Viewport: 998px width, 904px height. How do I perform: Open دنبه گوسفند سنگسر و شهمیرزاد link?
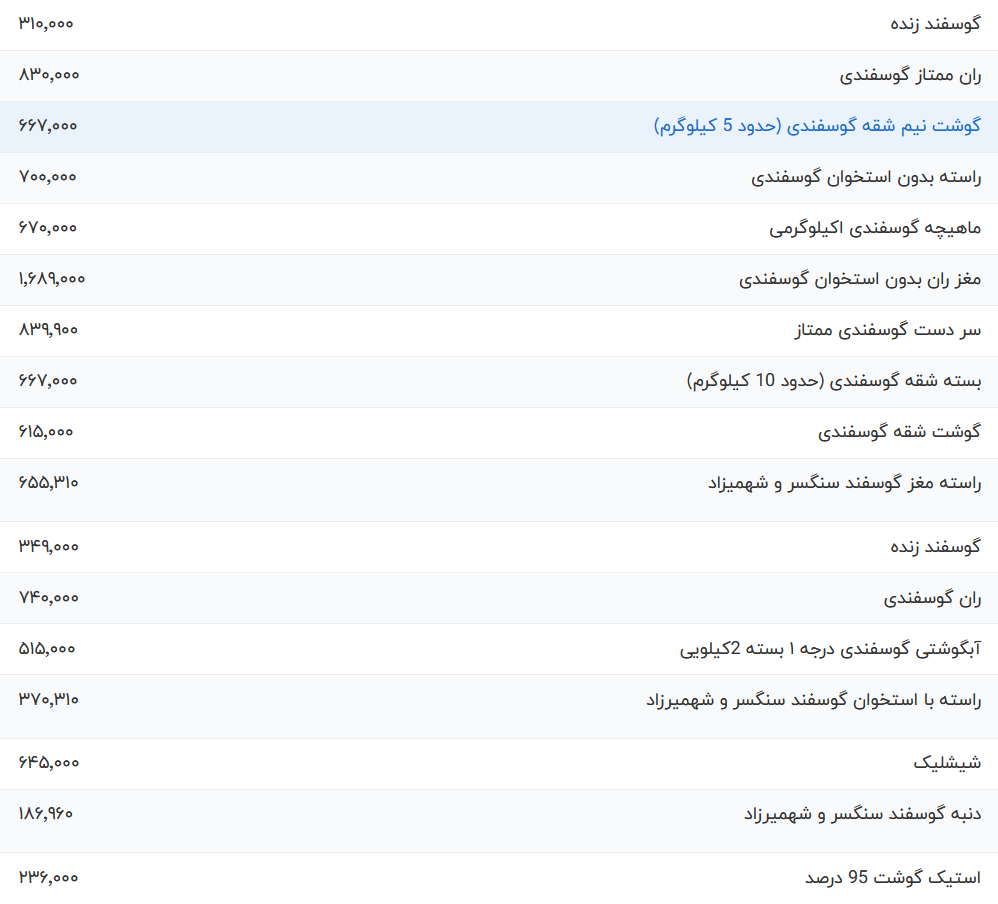[x=862, y=814]
